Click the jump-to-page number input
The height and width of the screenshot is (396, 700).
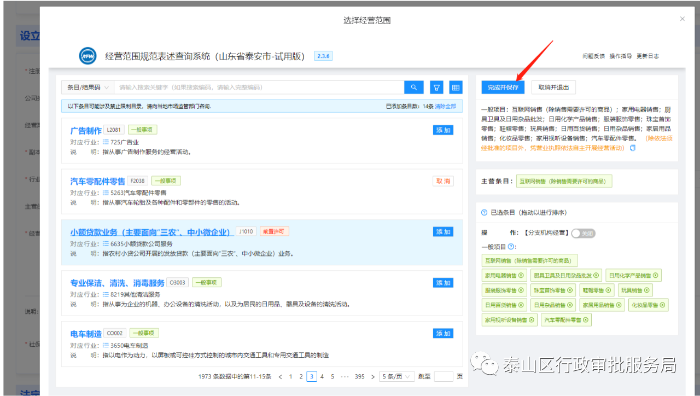[444, 376]
